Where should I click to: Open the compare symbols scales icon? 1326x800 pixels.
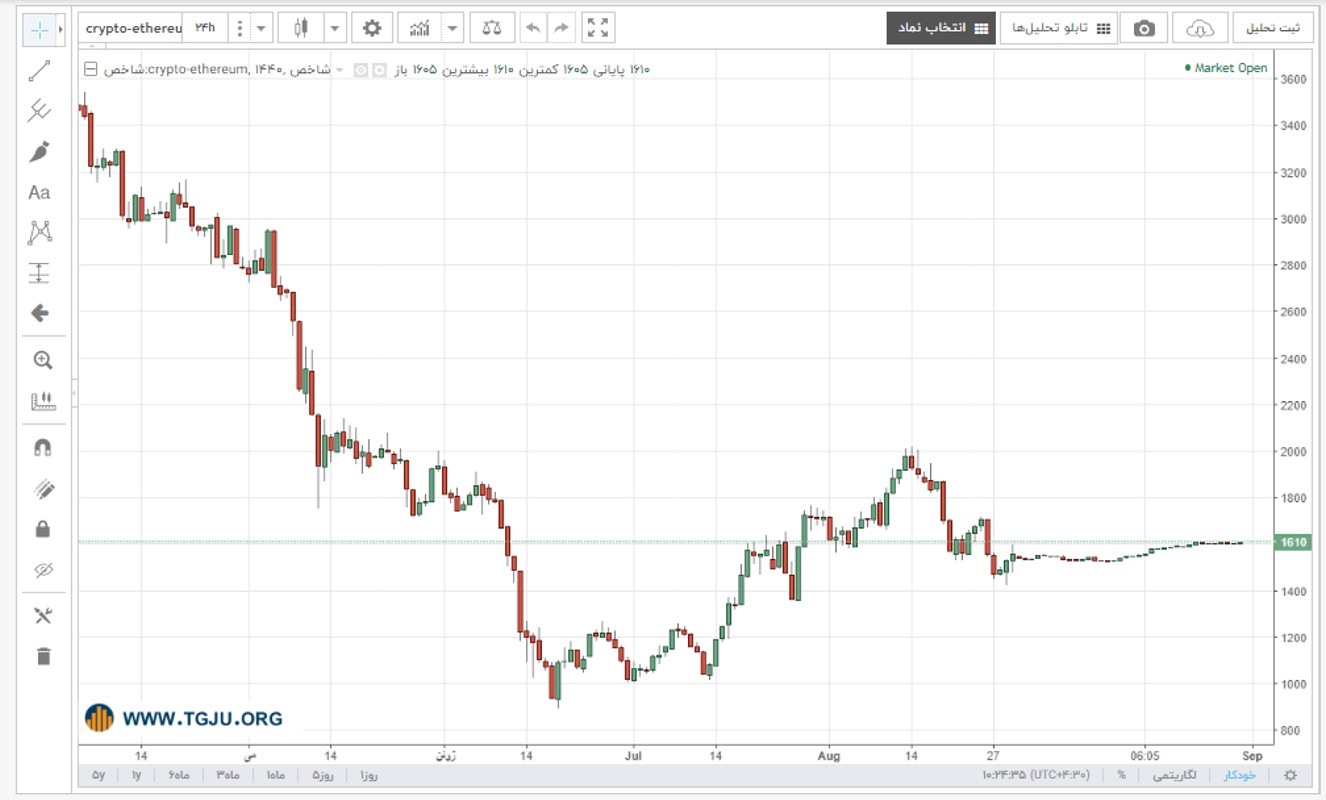click(492, 28)
